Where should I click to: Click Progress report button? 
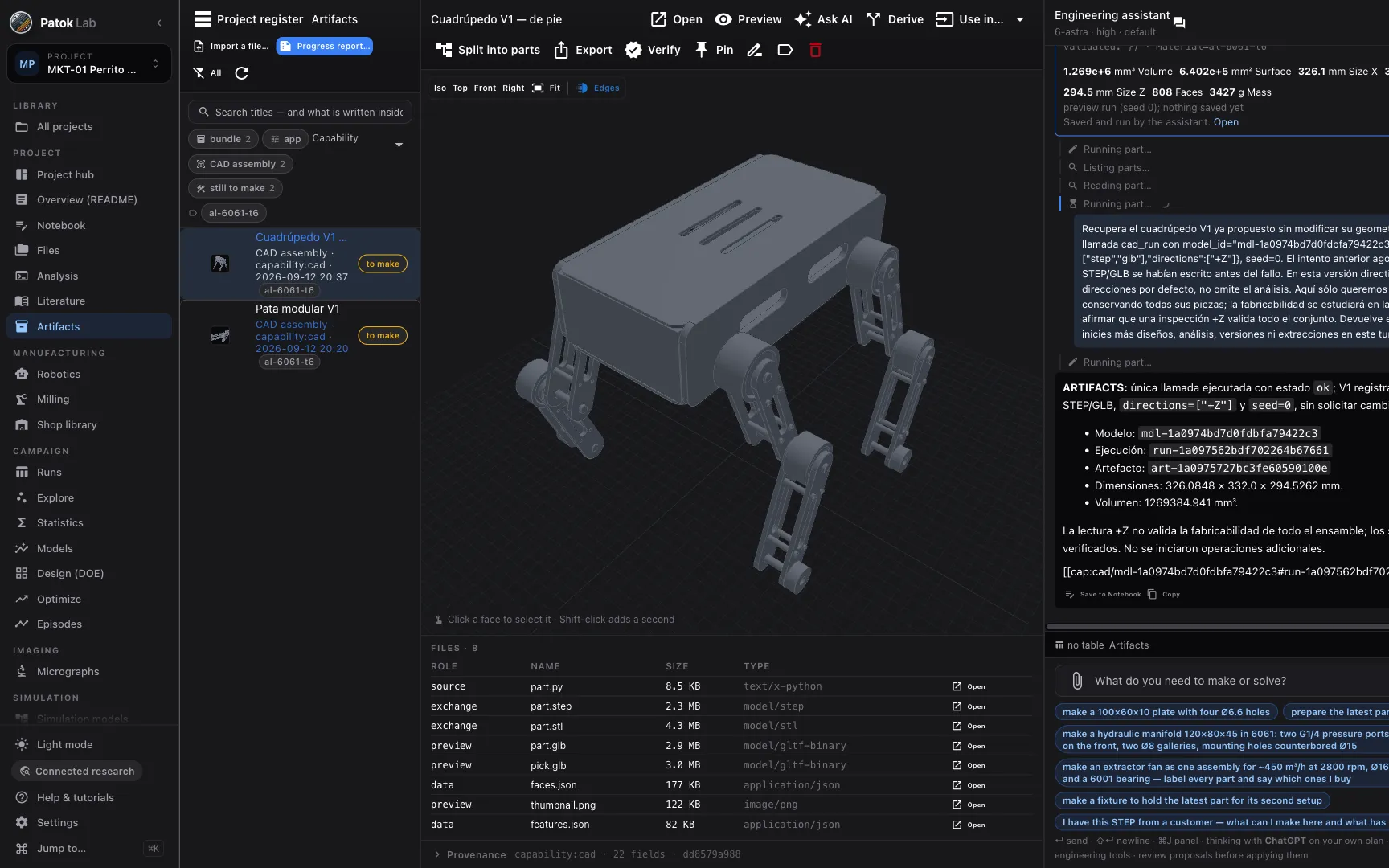click(x=325, y=47)
